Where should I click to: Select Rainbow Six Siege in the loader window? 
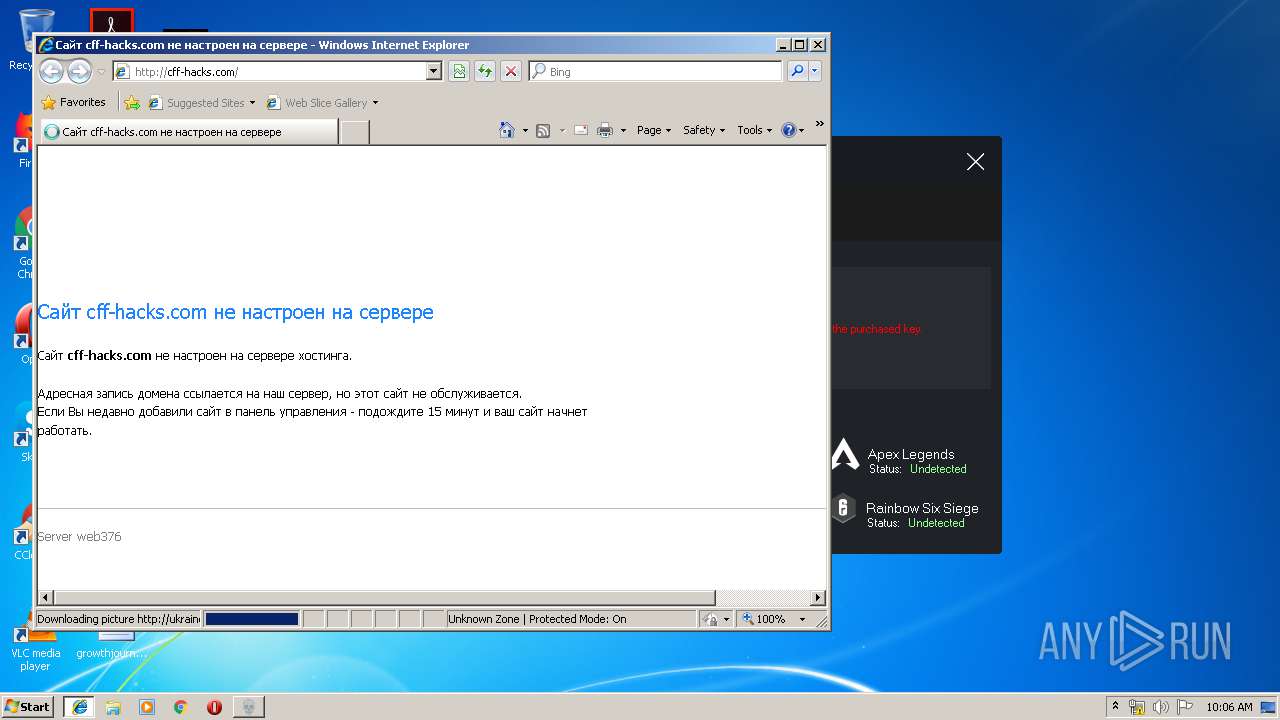point(922,508)
